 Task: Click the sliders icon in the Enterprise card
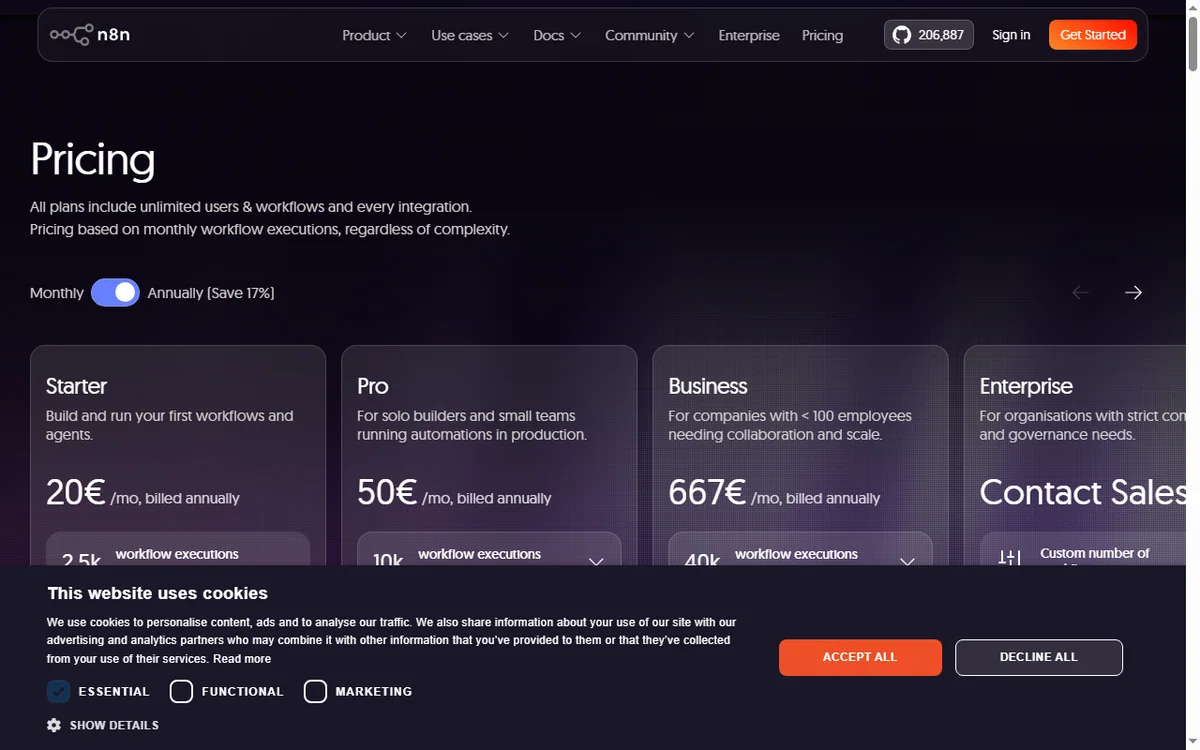point(1009,559)
